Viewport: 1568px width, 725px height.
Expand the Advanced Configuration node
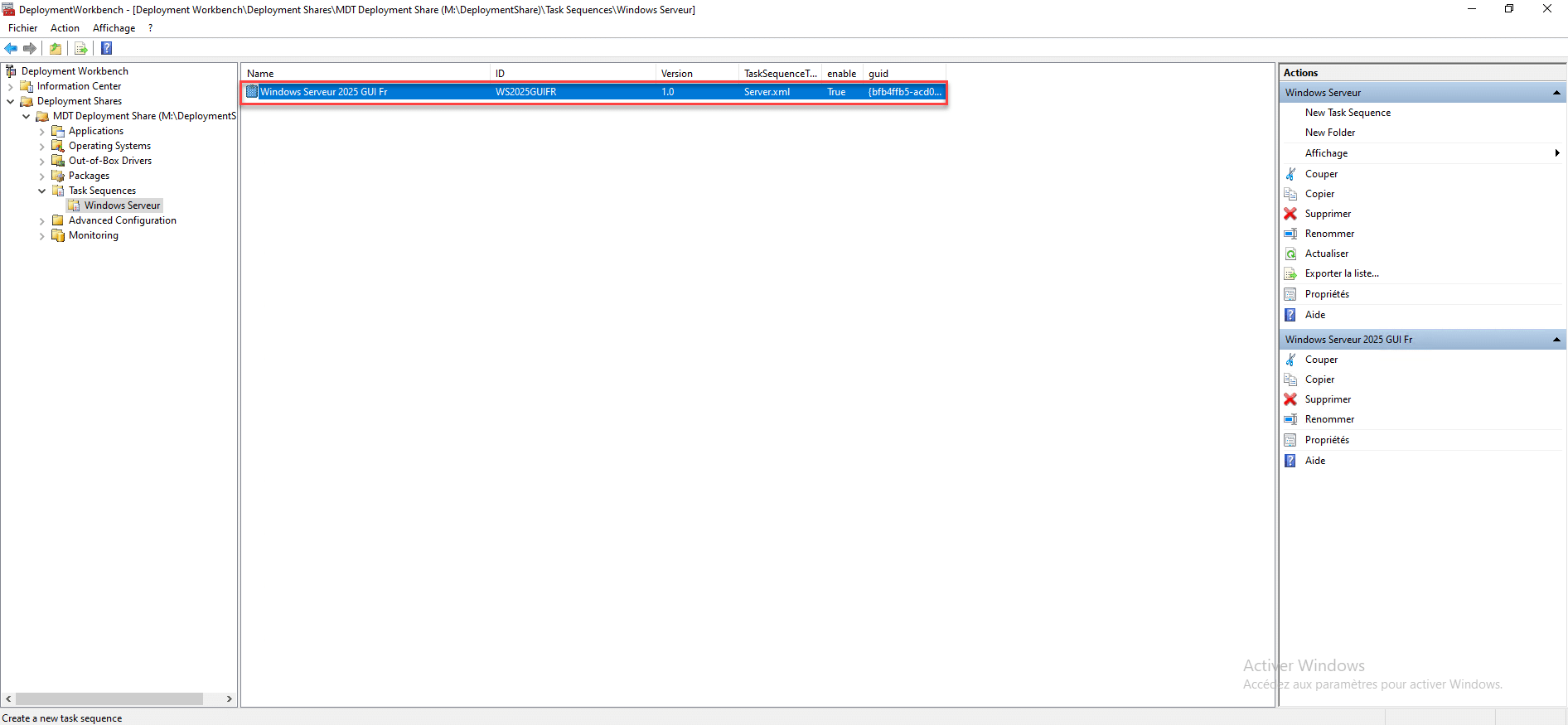tap(42, 221)
